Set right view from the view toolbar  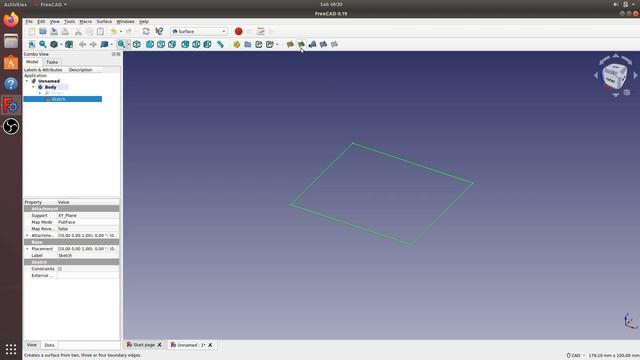(172, 44)
